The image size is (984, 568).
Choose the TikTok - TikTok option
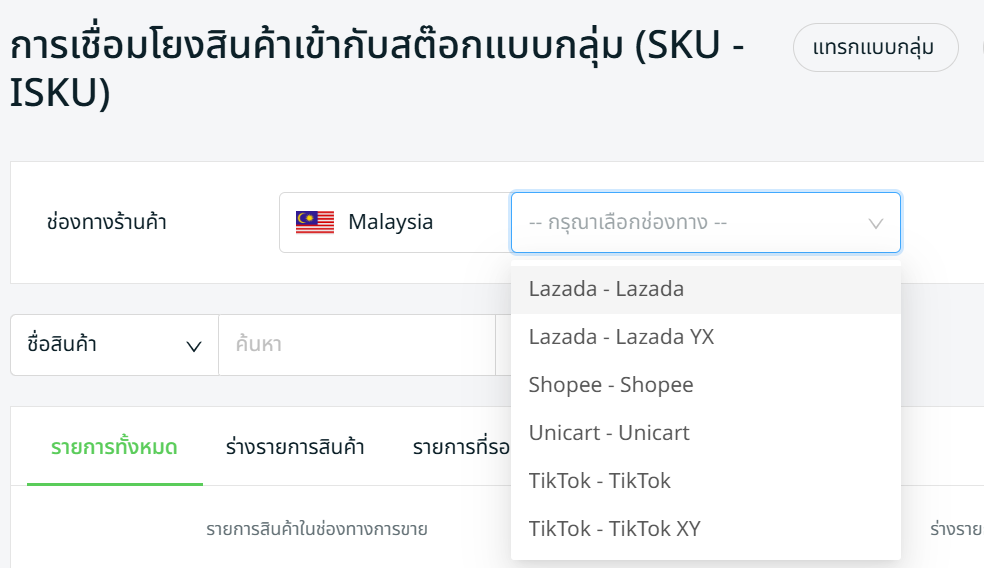click(599, 481)
